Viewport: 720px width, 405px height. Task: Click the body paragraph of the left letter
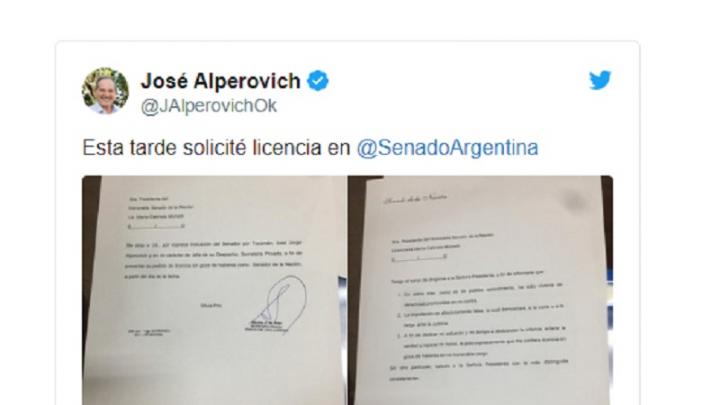click(214, 259)
